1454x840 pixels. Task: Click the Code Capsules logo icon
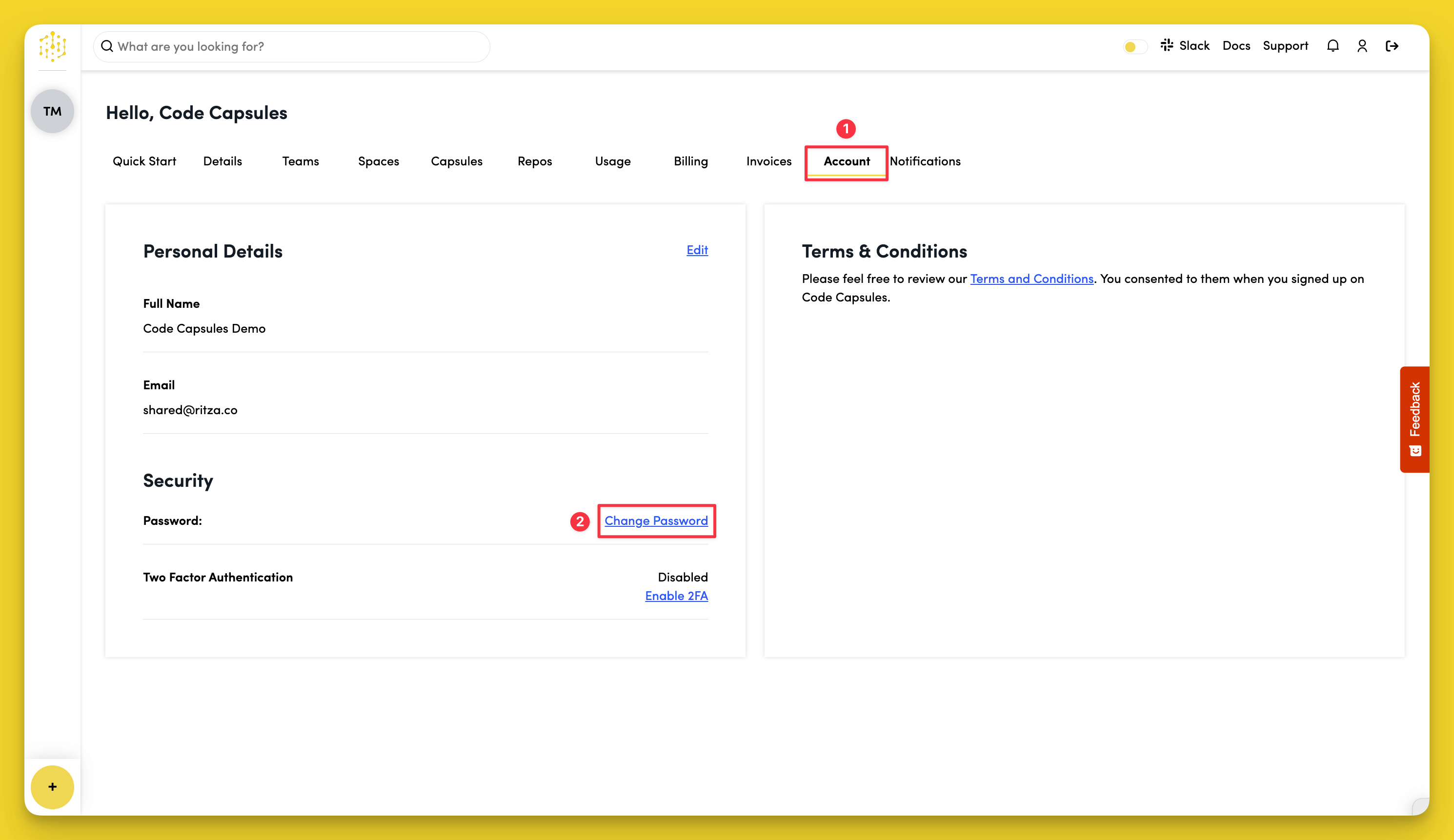tap(53, 46)
